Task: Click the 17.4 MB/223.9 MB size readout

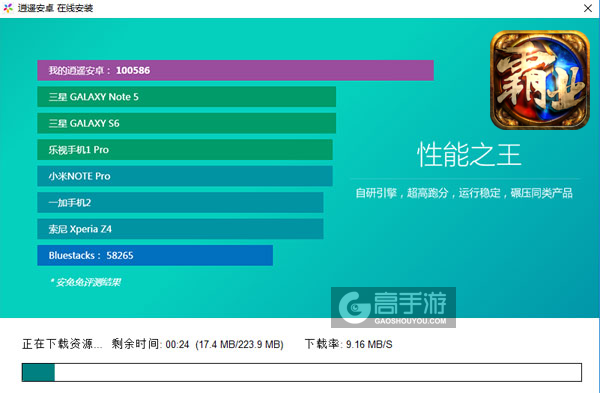Action: click(x=240, y=344)
